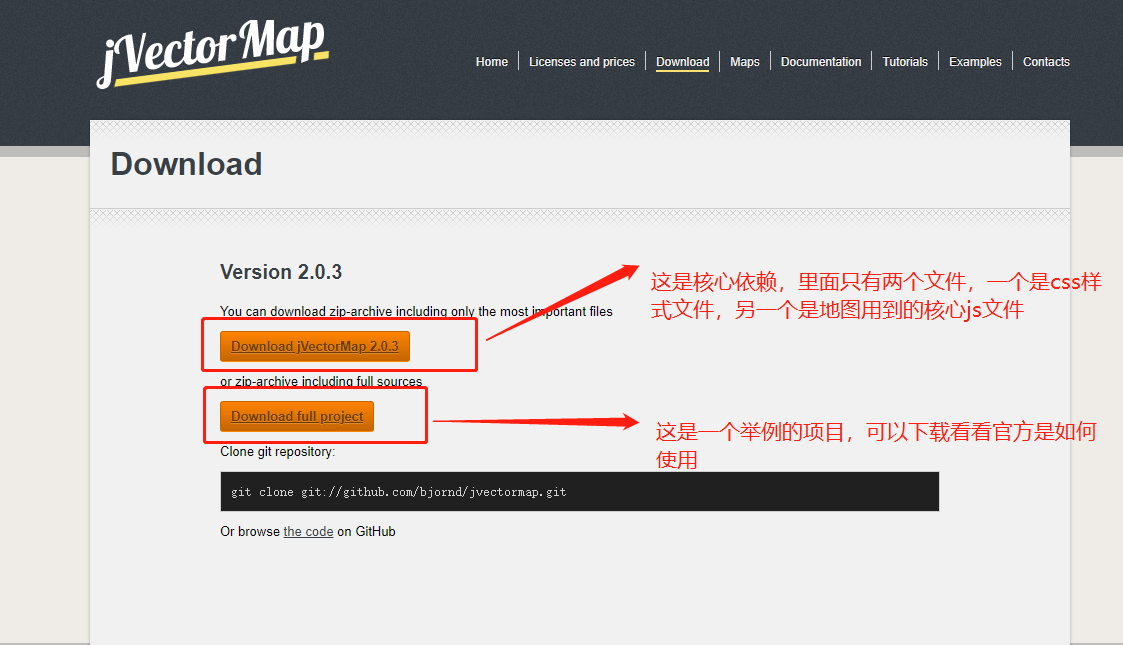Click the Download page title
The height and width of the screenshot is (645, 1123).
point(186,163)
